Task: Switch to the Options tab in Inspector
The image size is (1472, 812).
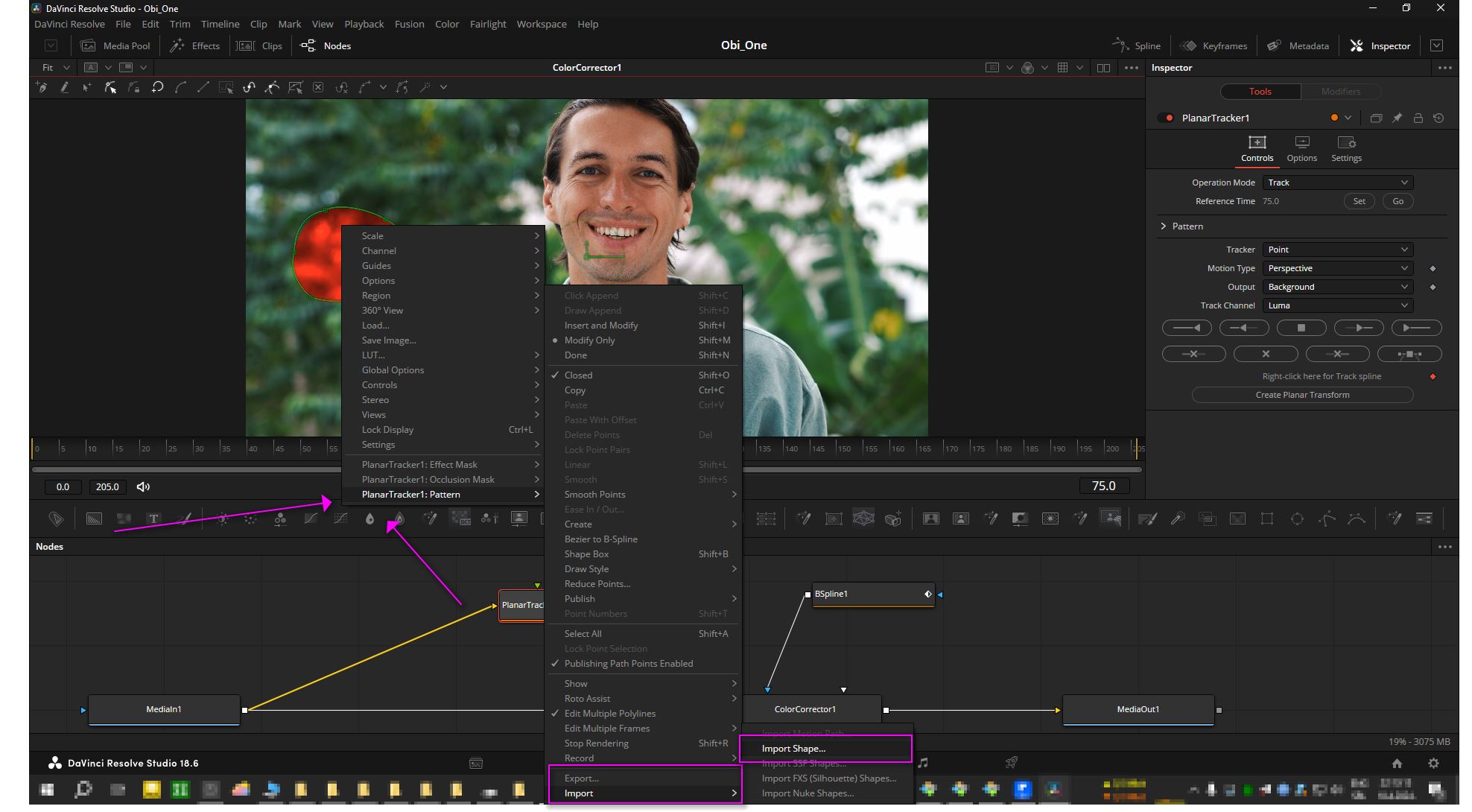Action: pyautogui.click(x=1301, y=149)
